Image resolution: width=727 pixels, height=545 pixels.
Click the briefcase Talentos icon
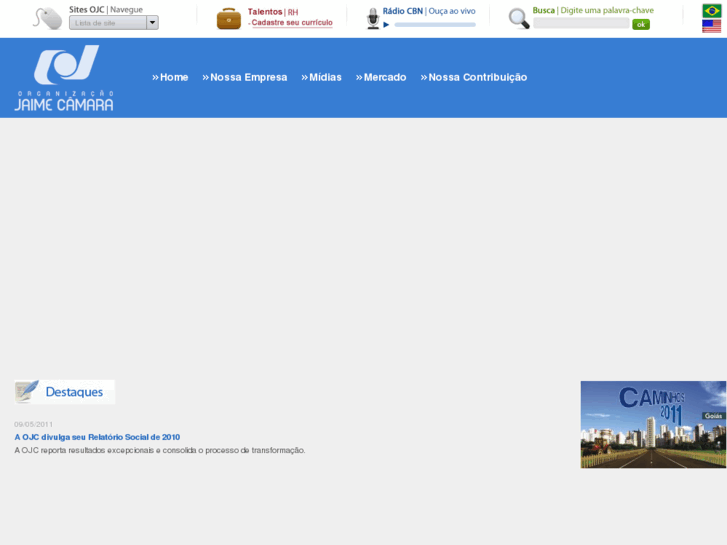[229, 19]
